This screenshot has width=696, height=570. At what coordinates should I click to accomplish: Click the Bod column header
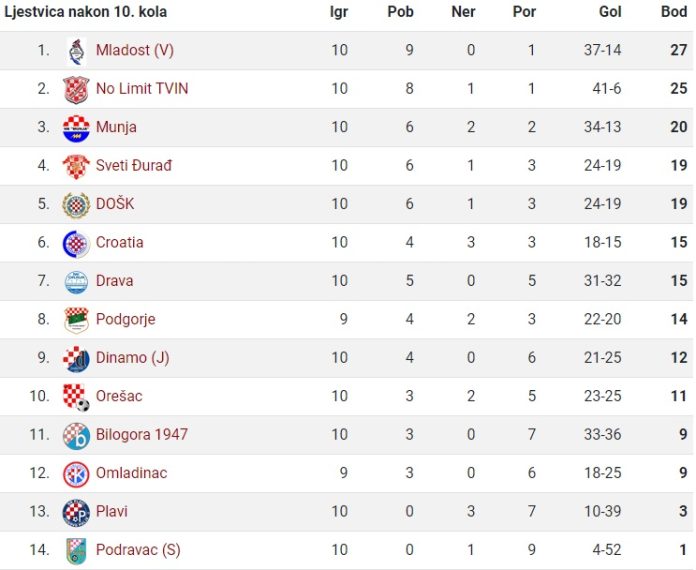(x=674, y=12)
